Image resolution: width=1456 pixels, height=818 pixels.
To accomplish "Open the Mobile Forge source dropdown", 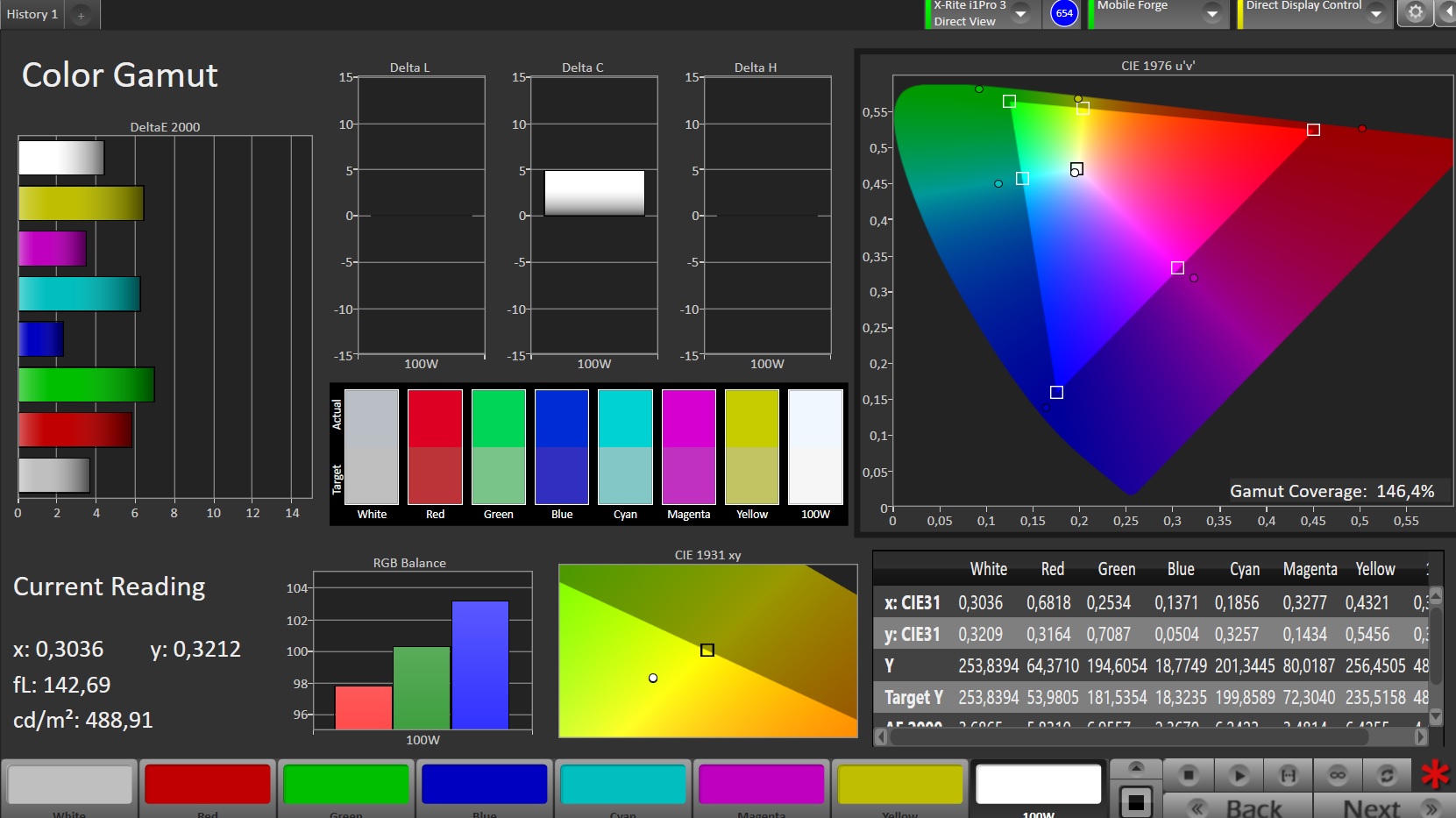I will [x=1211, y=13].
